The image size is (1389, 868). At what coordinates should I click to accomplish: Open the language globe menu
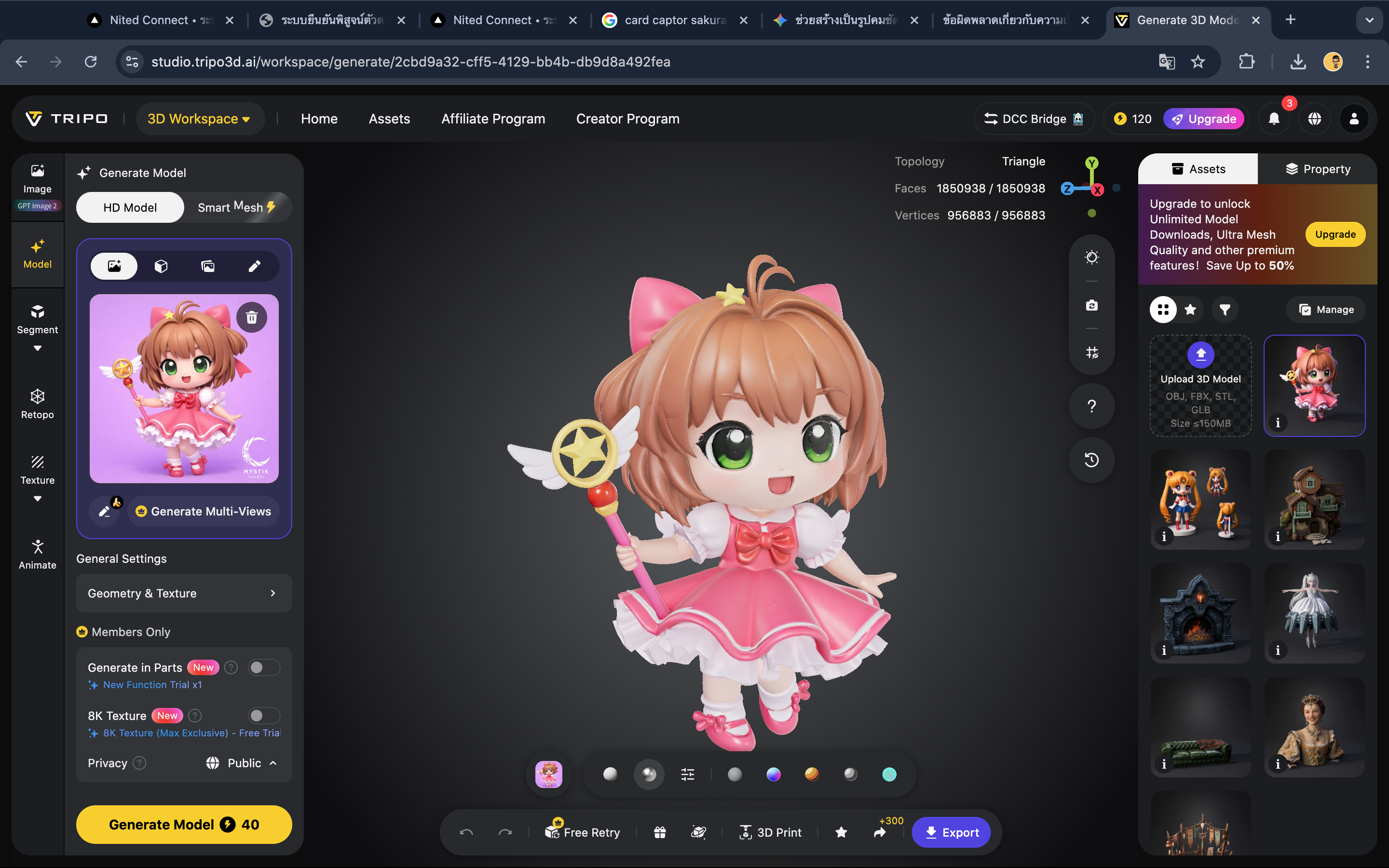(1314, 119)
